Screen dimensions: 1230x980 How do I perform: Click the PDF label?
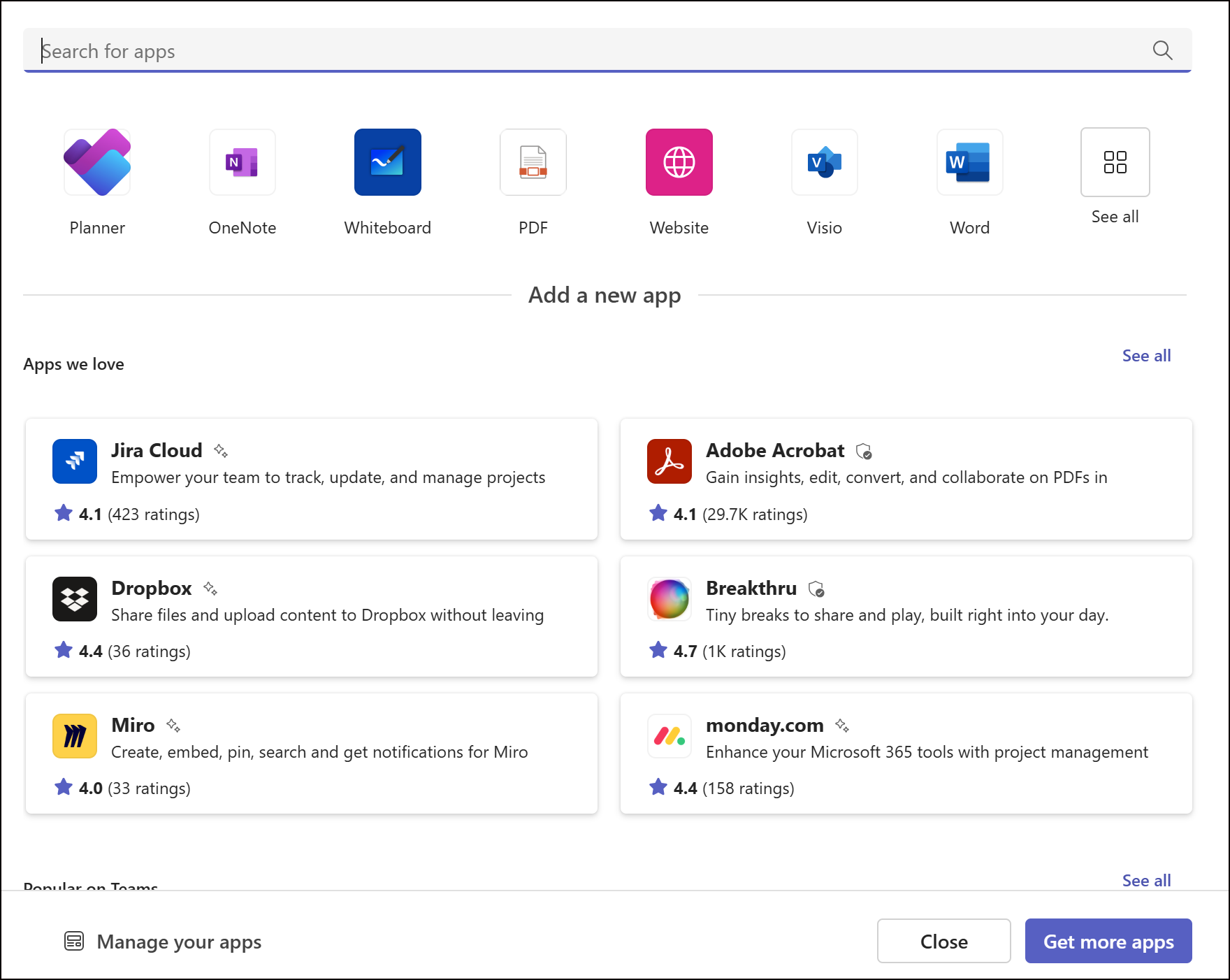533,228
